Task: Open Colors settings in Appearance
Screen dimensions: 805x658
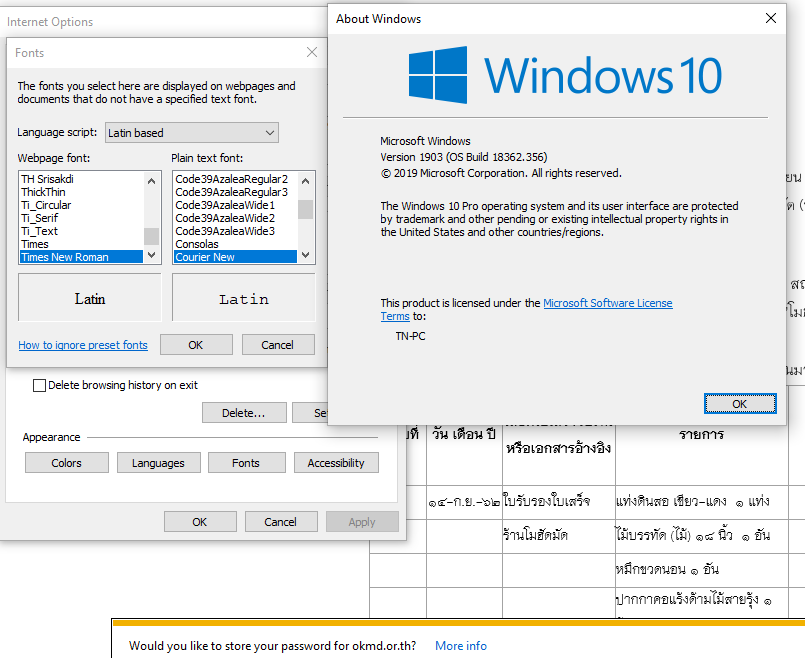Action: pos(67,463)
